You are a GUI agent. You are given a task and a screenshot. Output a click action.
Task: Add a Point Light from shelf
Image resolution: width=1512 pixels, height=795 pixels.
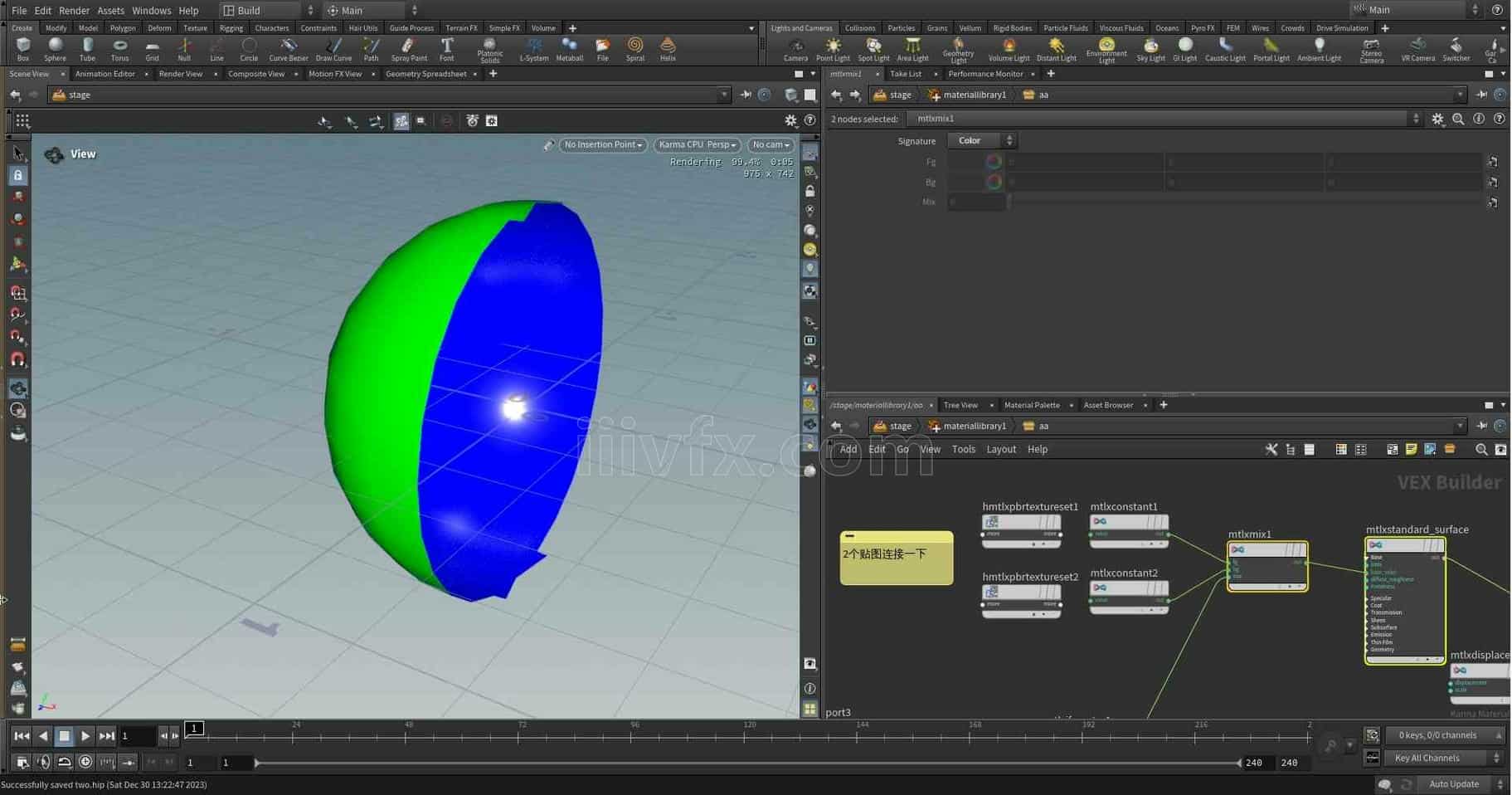[833, 48]
